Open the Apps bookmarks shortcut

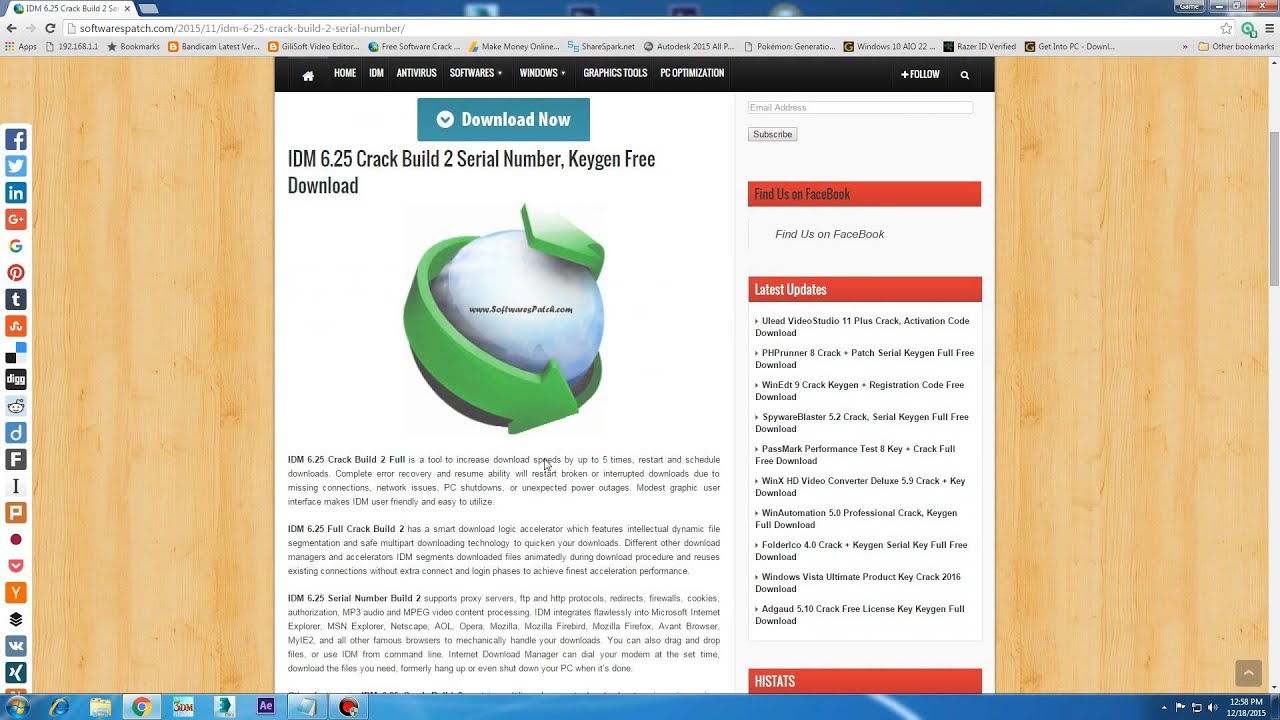21,46
